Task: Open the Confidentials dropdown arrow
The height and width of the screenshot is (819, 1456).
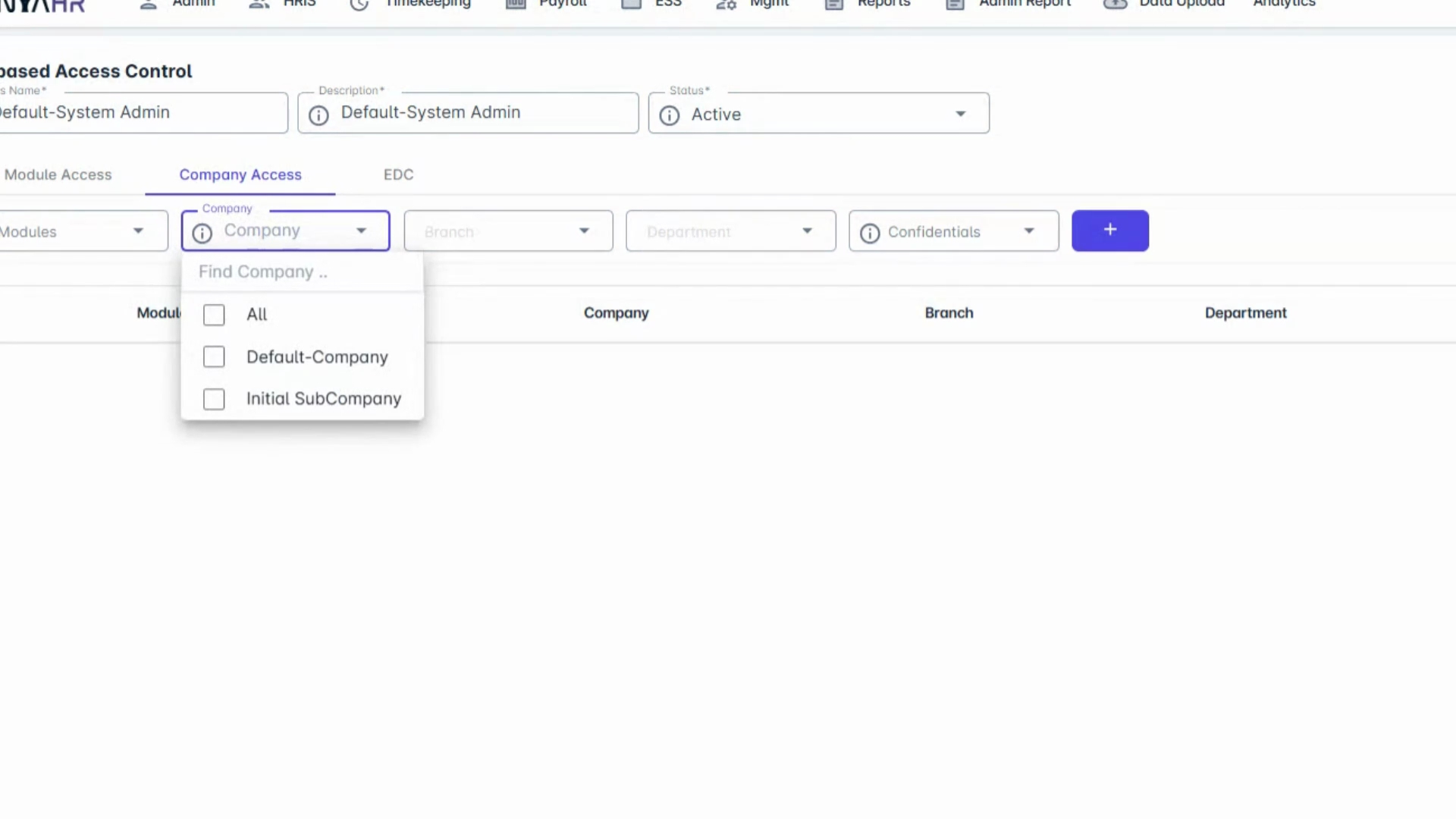Action: point(1028,231)
